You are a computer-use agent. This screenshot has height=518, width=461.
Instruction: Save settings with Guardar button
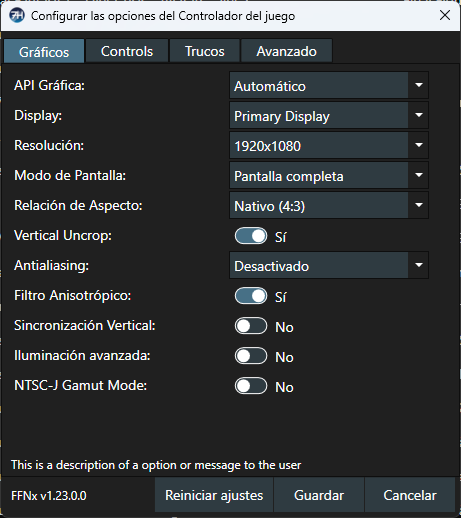pyautogui.click(x=319, y=495)
